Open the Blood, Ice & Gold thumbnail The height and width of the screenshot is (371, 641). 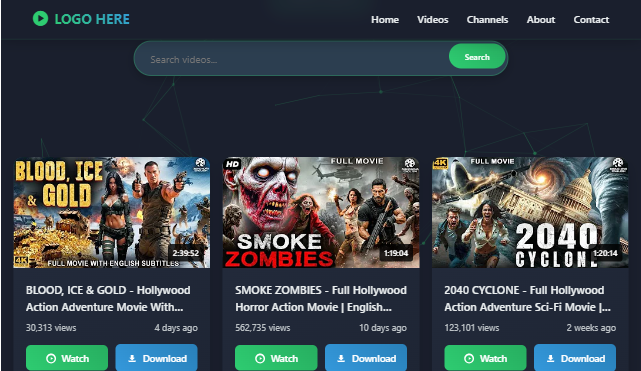click(x=112, y=212)
